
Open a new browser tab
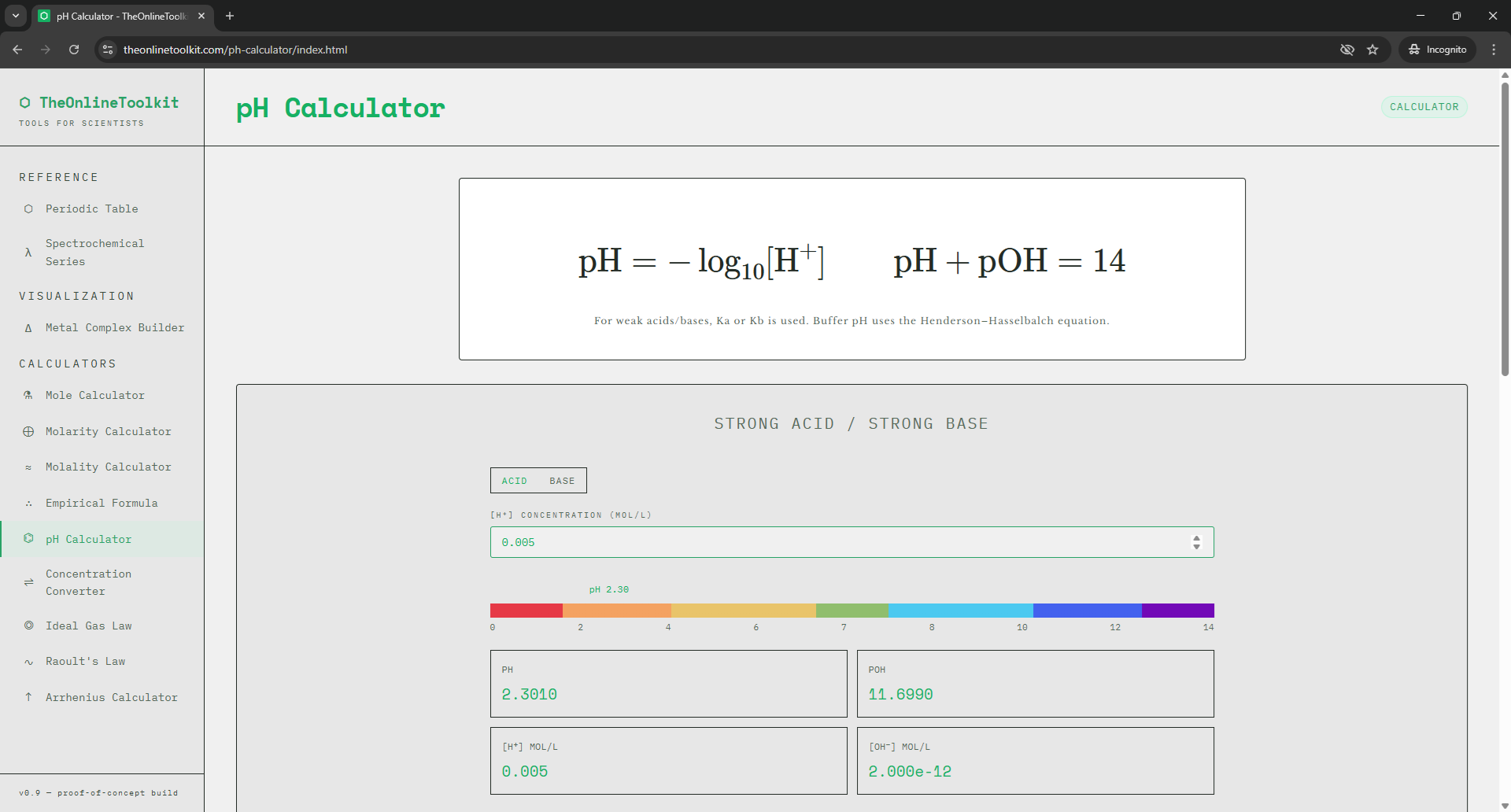pos(230,16)
